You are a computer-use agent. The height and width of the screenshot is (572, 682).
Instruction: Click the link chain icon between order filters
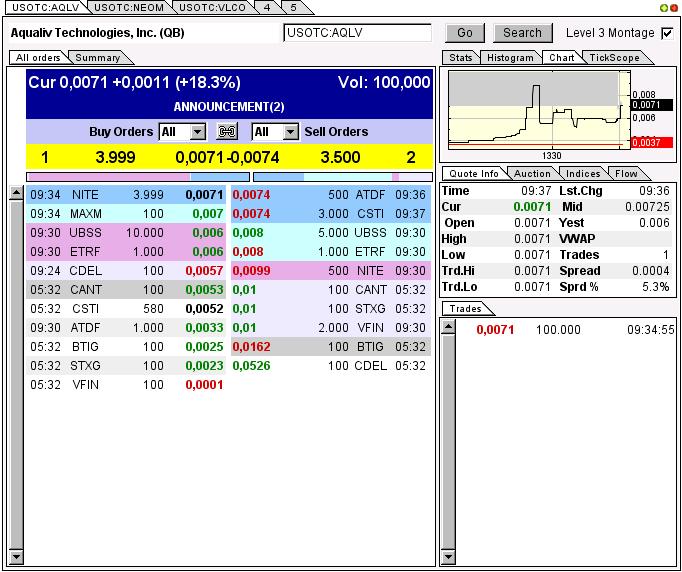[x=227, y=131]
